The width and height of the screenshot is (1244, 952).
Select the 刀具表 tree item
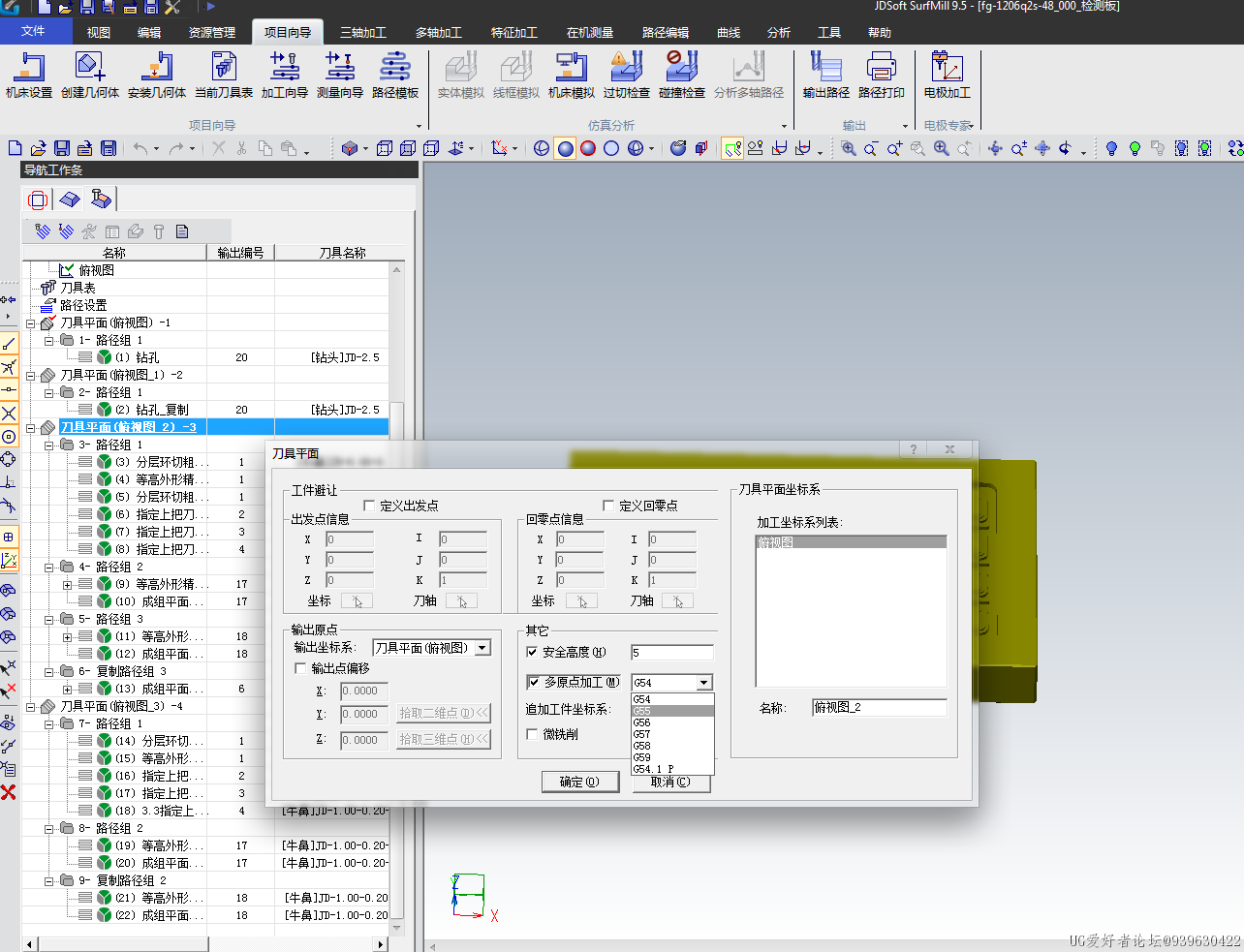(78, 288)
